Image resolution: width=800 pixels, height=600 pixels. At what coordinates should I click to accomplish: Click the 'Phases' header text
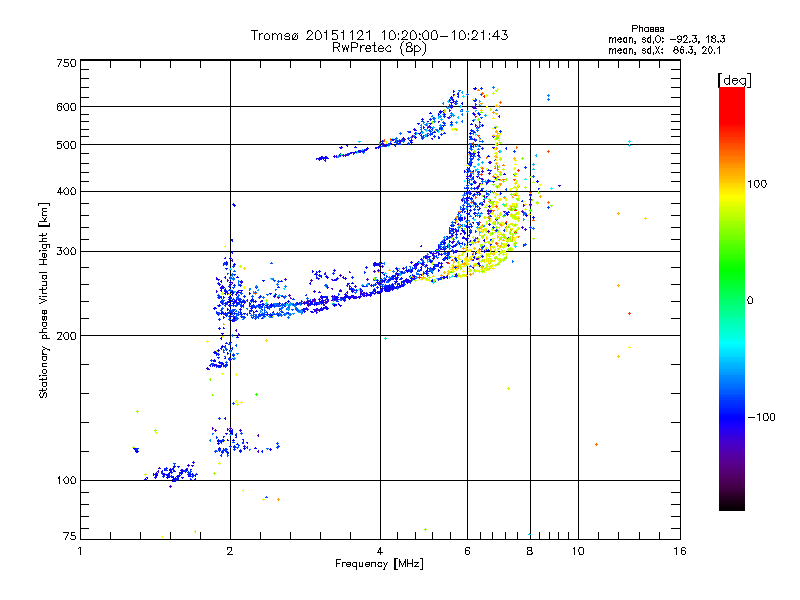[x=647, y=29]
